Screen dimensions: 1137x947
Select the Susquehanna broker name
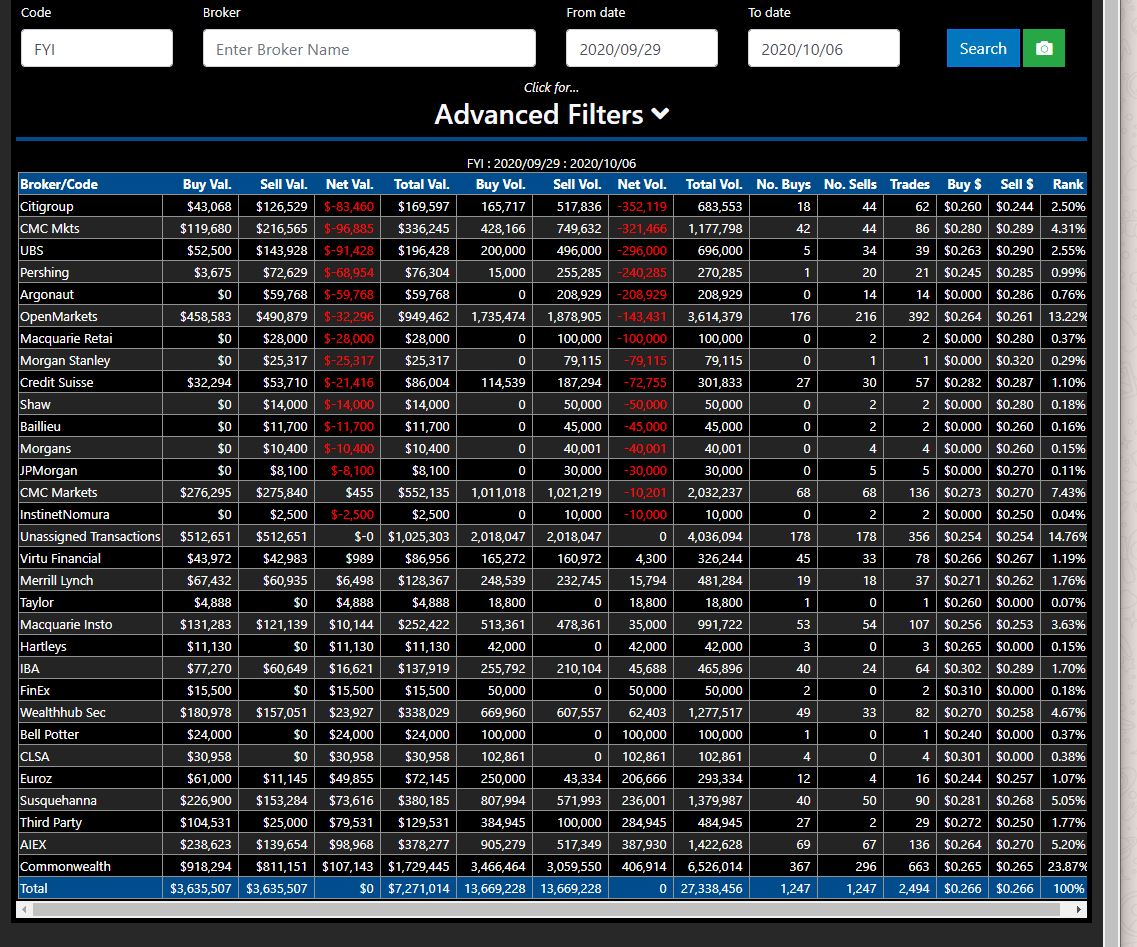coord(58,801)
